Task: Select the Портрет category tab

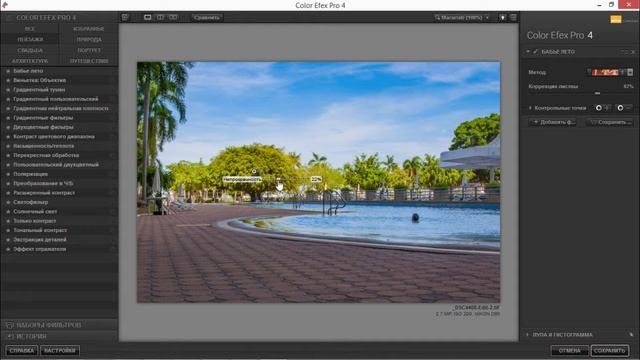Action: (89, 50)
